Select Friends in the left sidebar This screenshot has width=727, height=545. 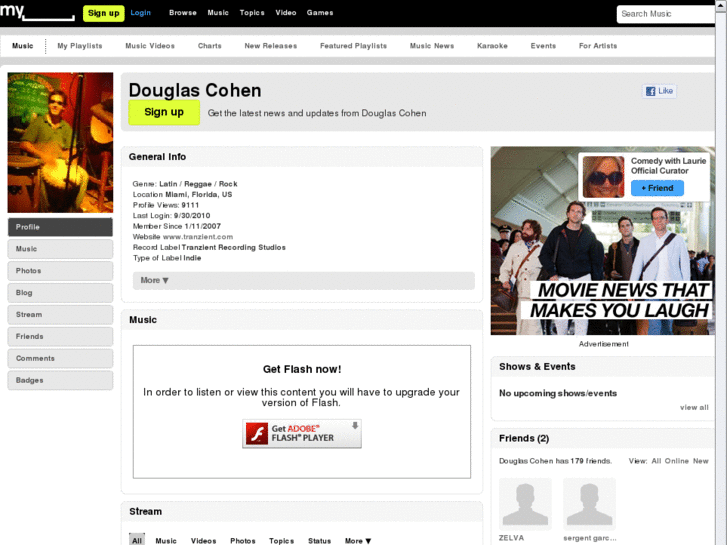point(60,336)
